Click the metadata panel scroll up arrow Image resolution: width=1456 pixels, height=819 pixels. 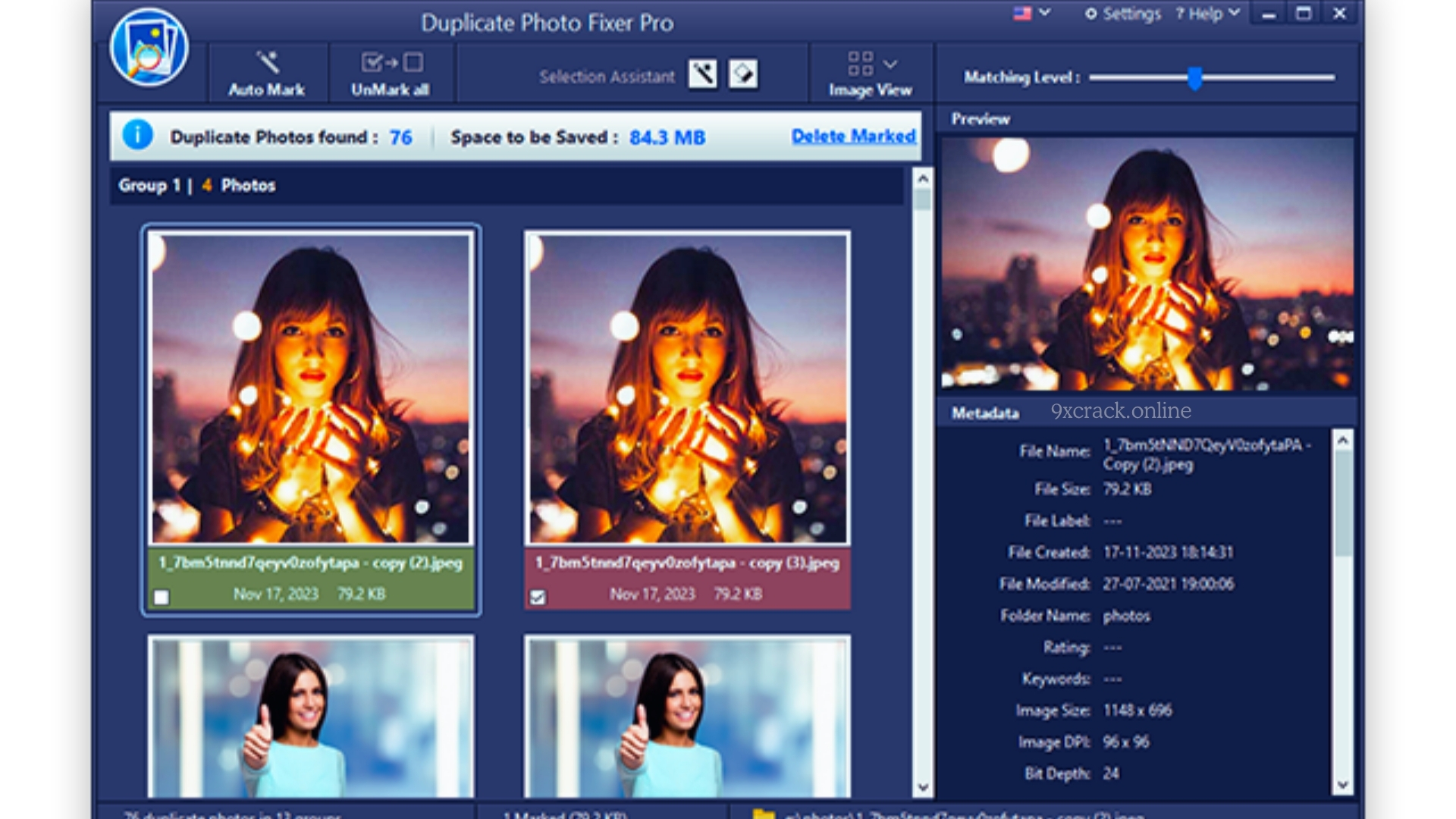click(x=1343, y=440)
